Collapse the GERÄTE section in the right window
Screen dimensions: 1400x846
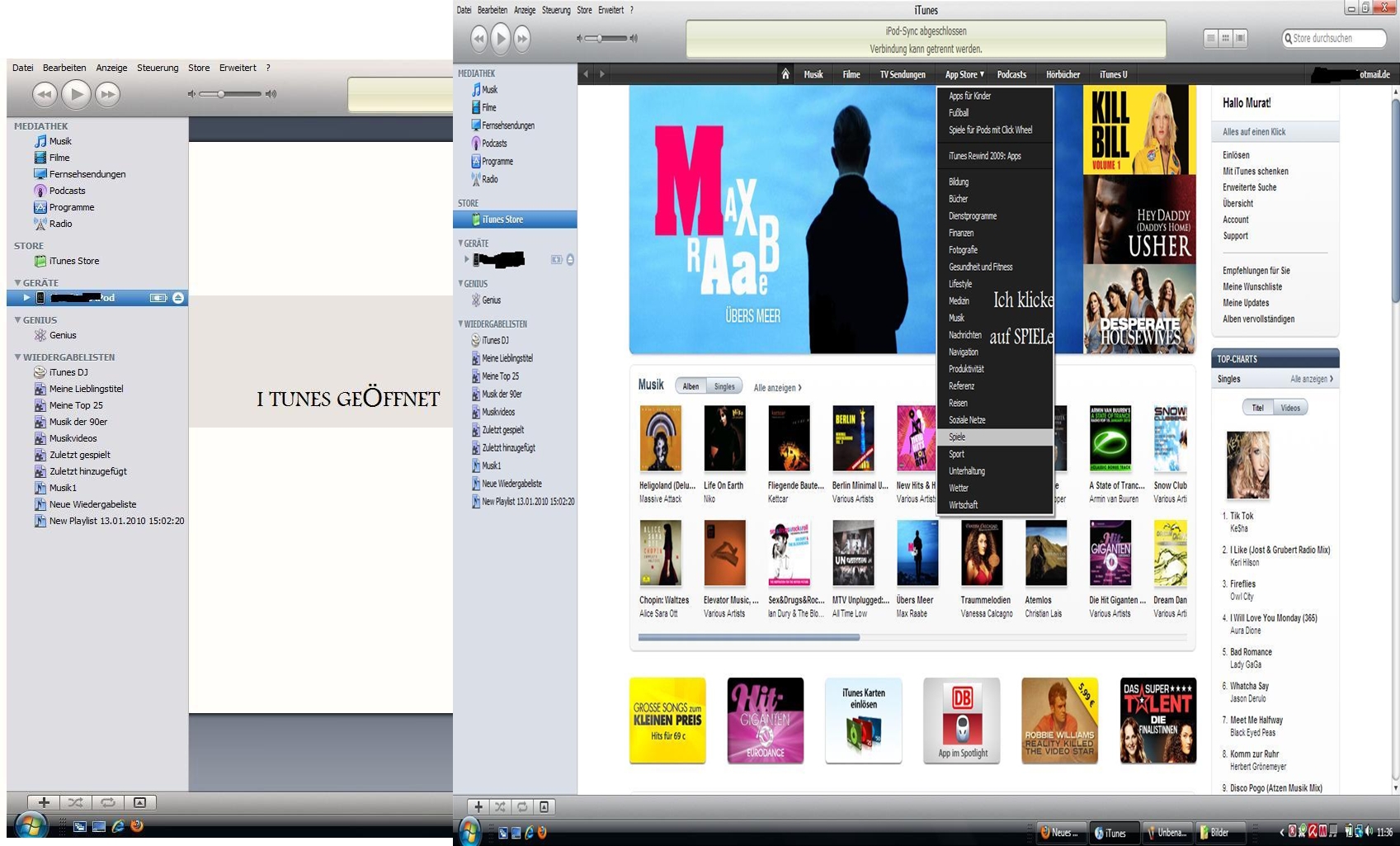(x=460, y=243)
